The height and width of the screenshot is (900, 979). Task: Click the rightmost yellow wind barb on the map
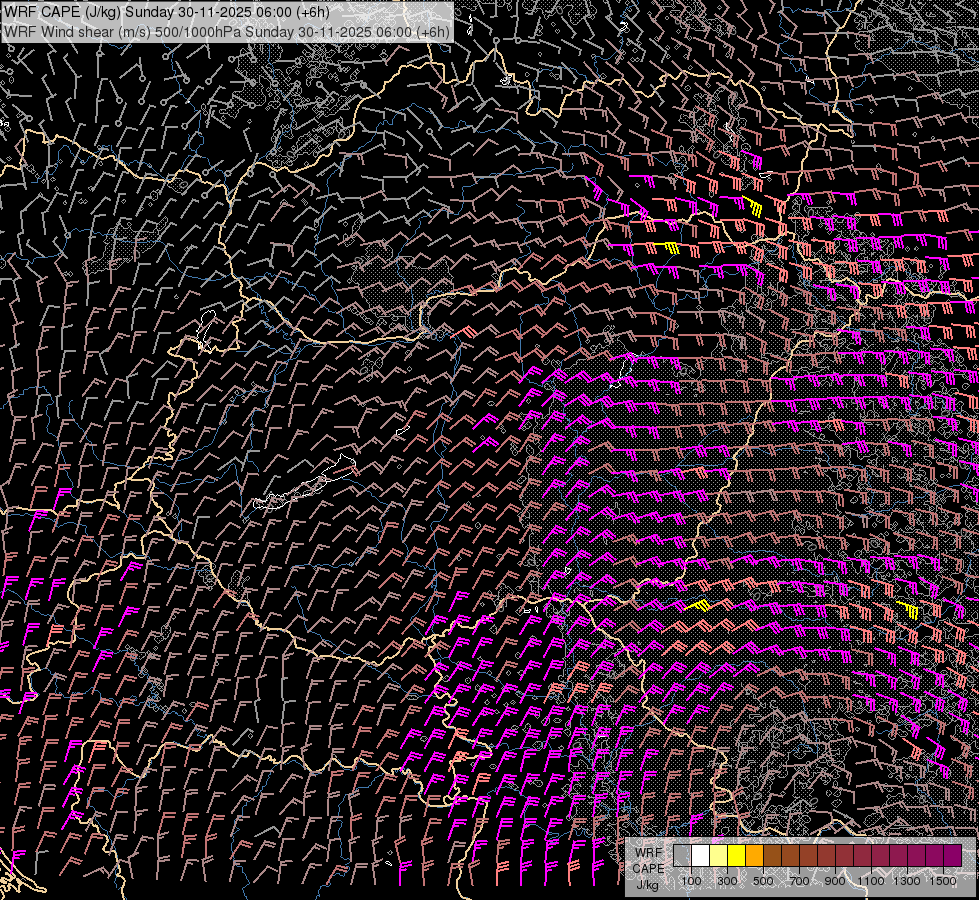(907, 609)
